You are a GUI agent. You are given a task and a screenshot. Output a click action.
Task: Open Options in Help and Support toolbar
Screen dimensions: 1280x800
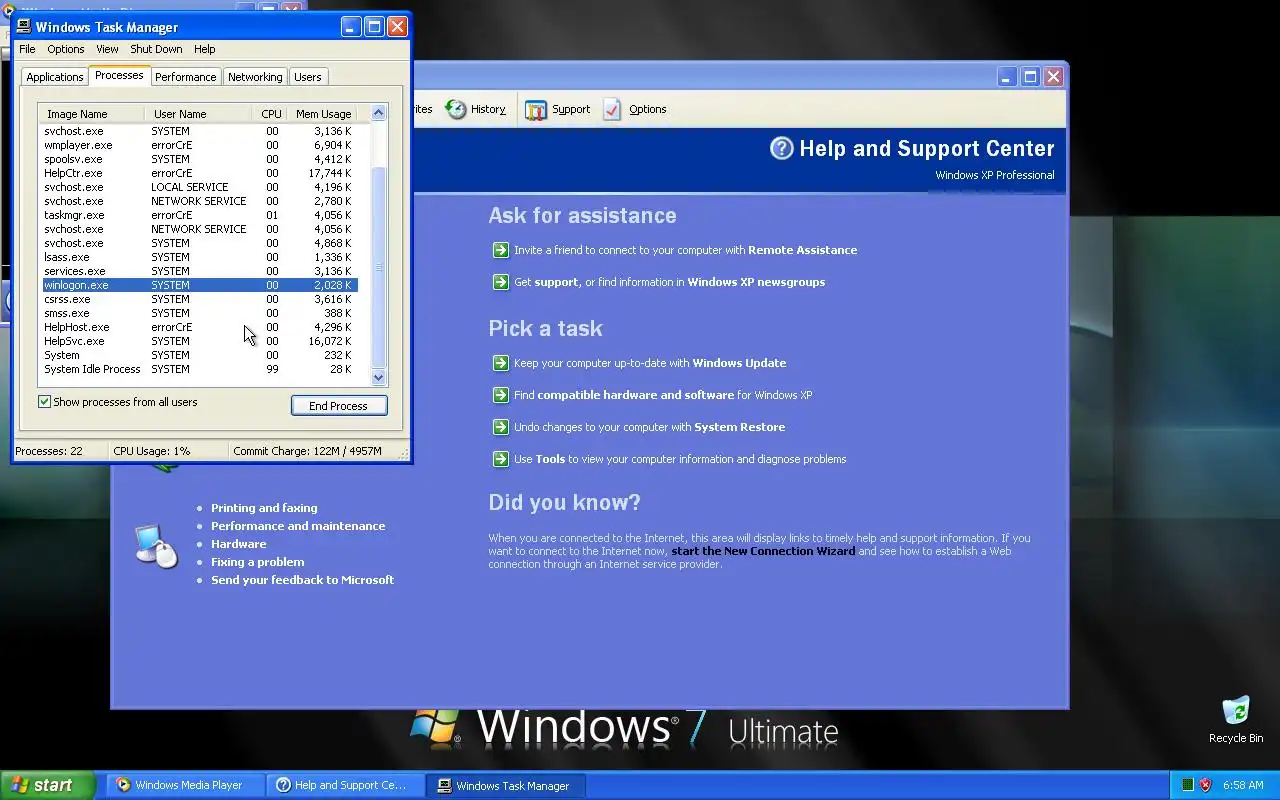click(635, 109)
